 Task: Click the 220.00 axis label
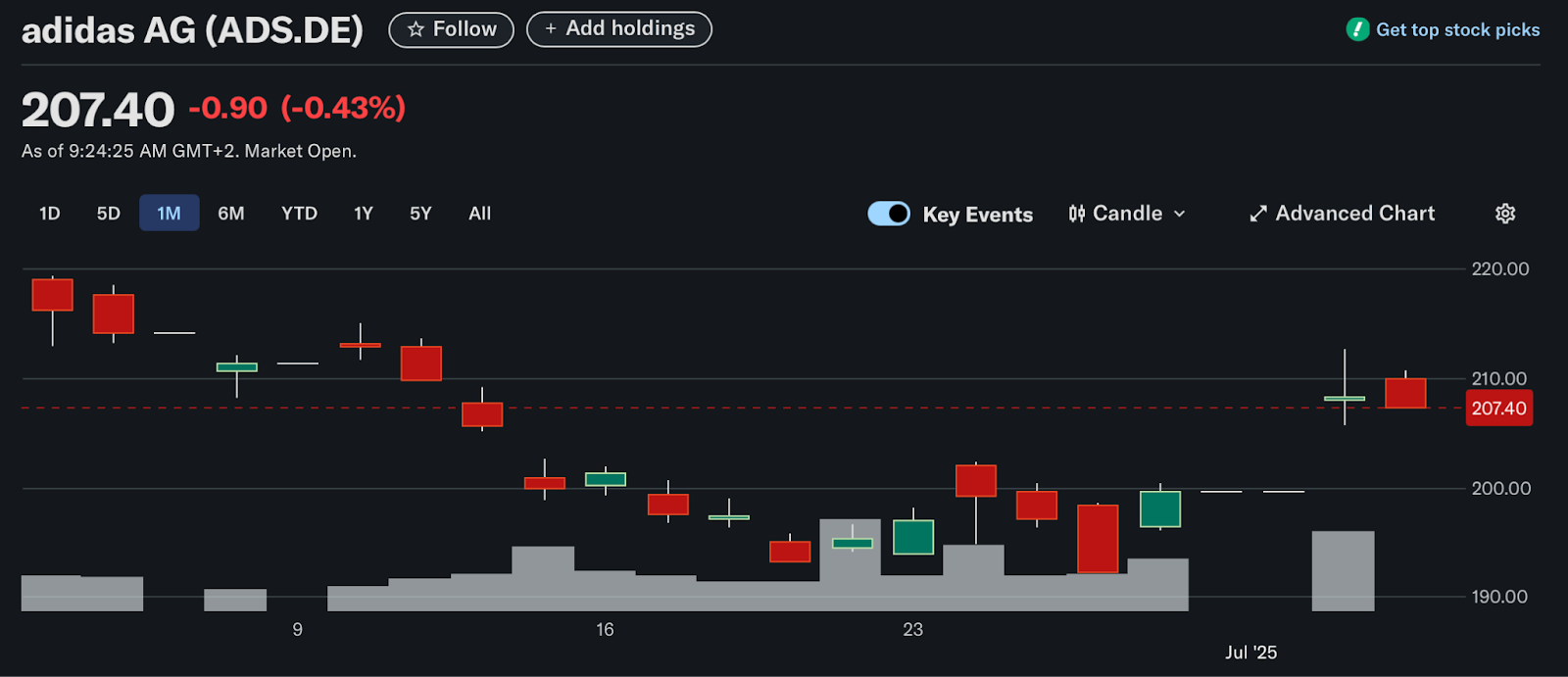1500,268
